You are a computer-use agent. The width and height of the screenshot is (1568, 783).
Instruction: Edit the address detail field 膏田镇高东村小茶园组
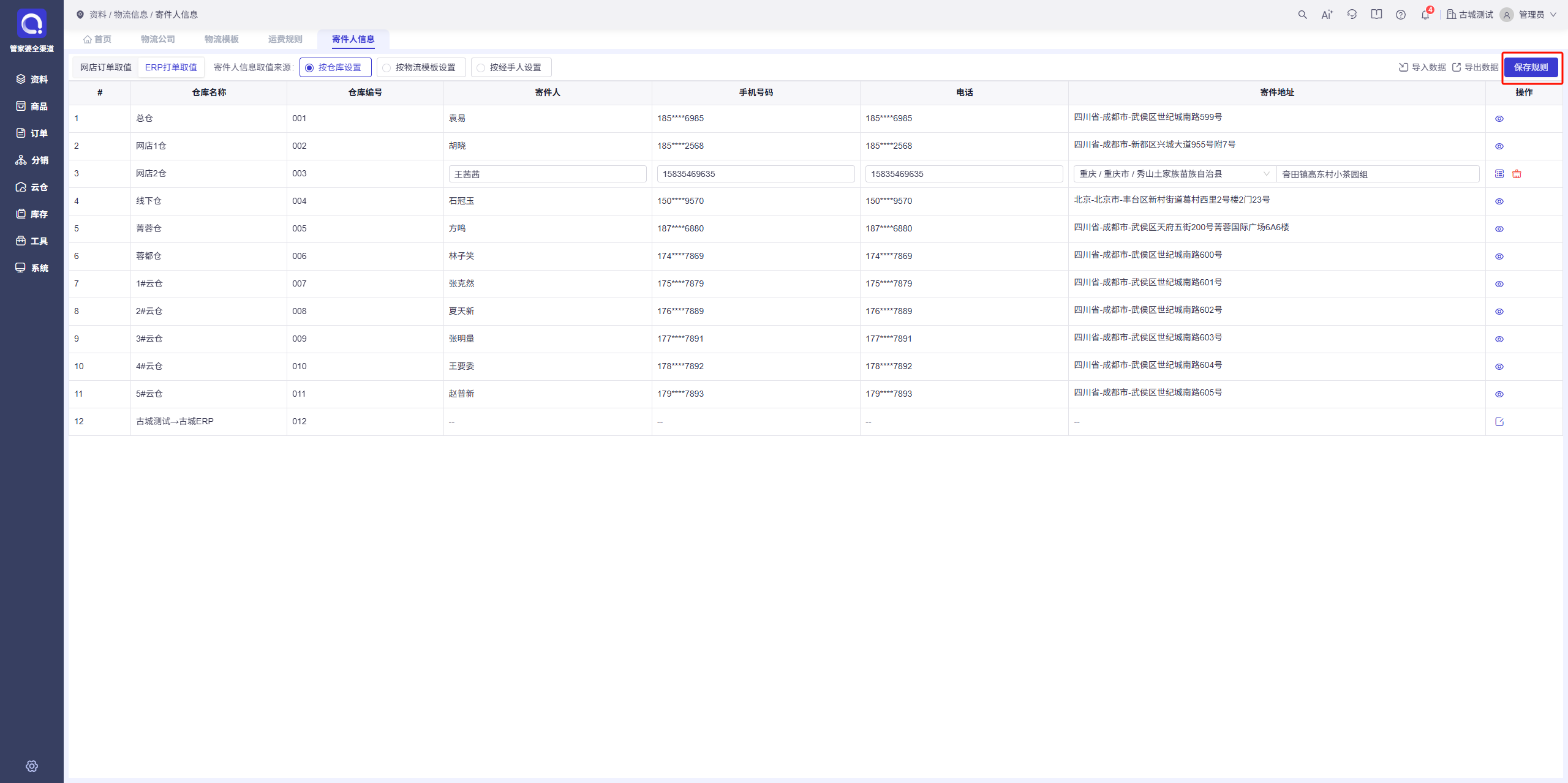coord(1378,174)
